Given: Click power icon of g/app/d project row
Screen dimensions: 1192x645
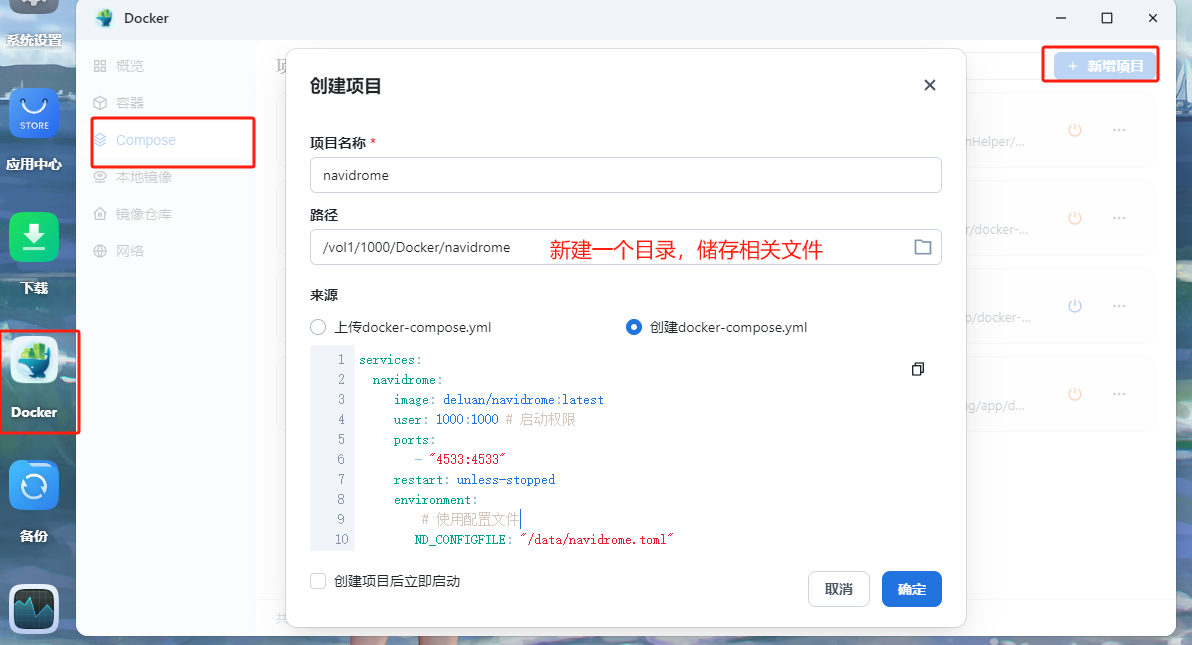Looking at the screenshot, I should tap(1075, 394).
